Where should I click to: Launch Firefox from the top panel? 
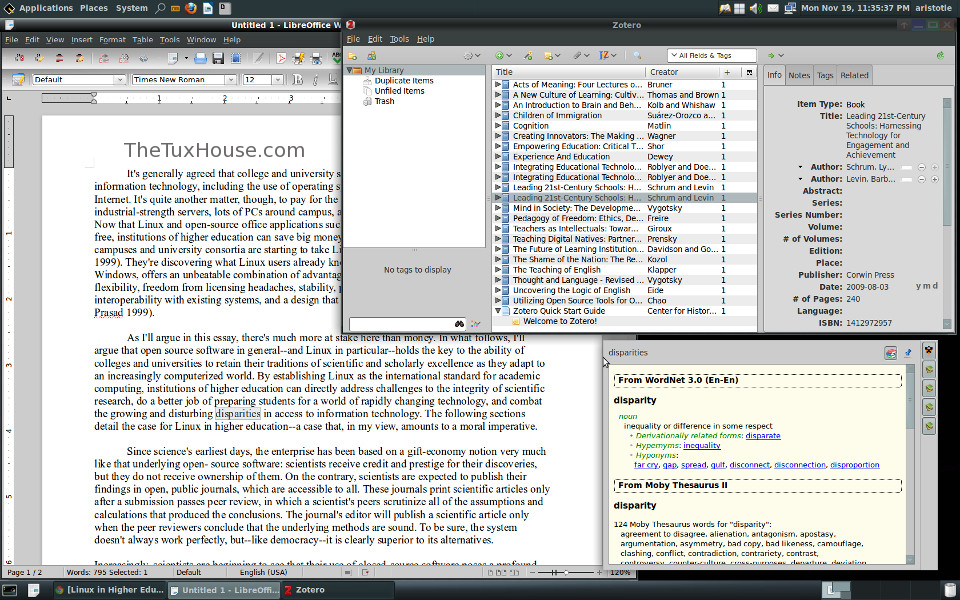click(191, 8)
